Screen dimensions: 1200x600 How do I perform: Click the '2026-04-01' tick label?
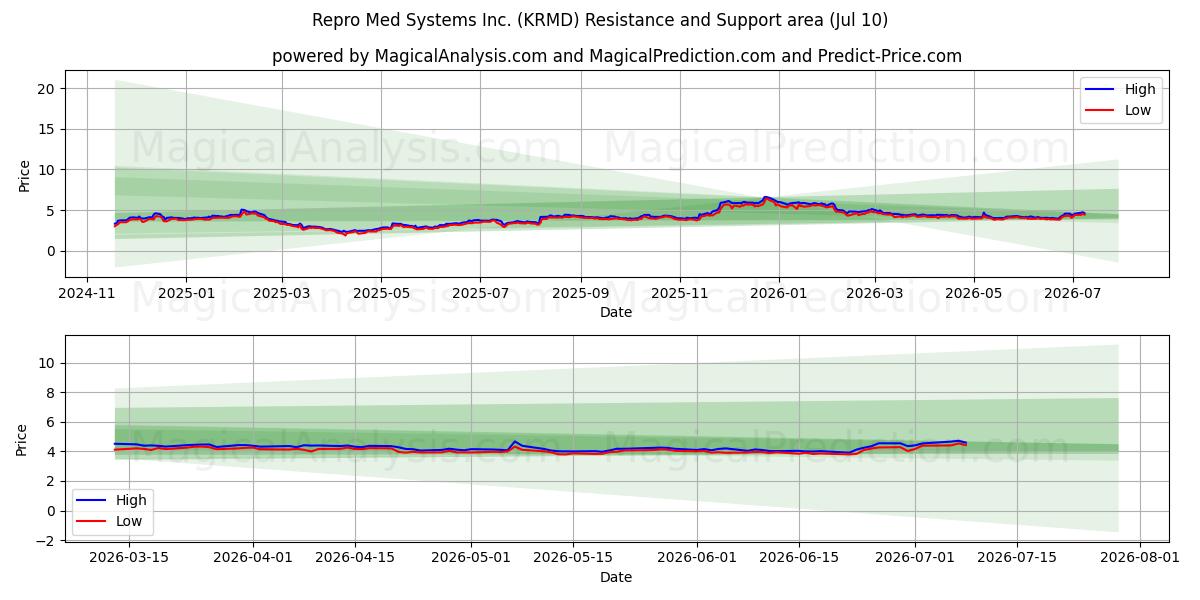click(253, 557)
